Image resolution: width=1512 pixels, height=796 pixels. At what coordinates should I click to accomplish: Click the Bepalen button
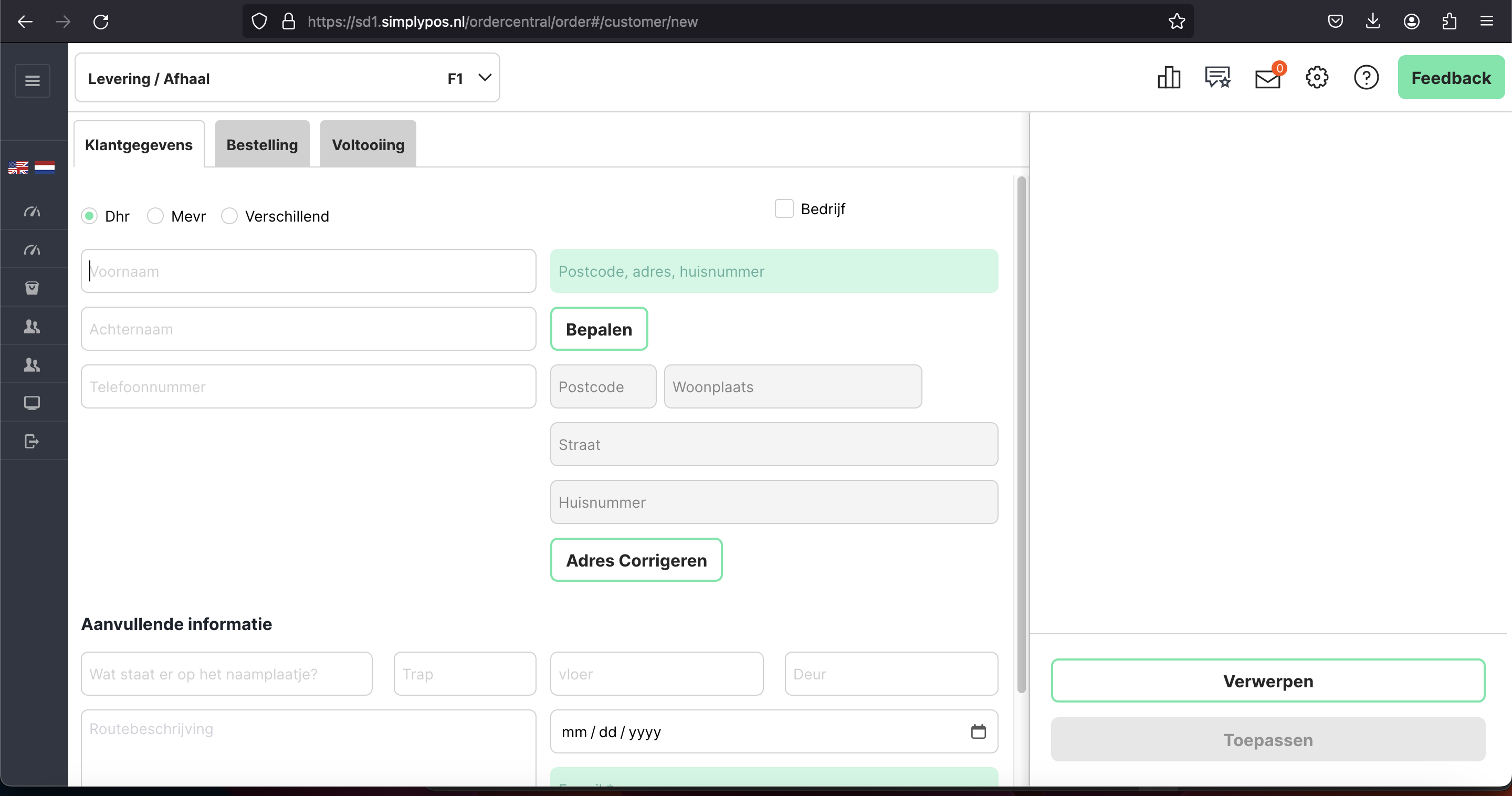pos(598,329)
